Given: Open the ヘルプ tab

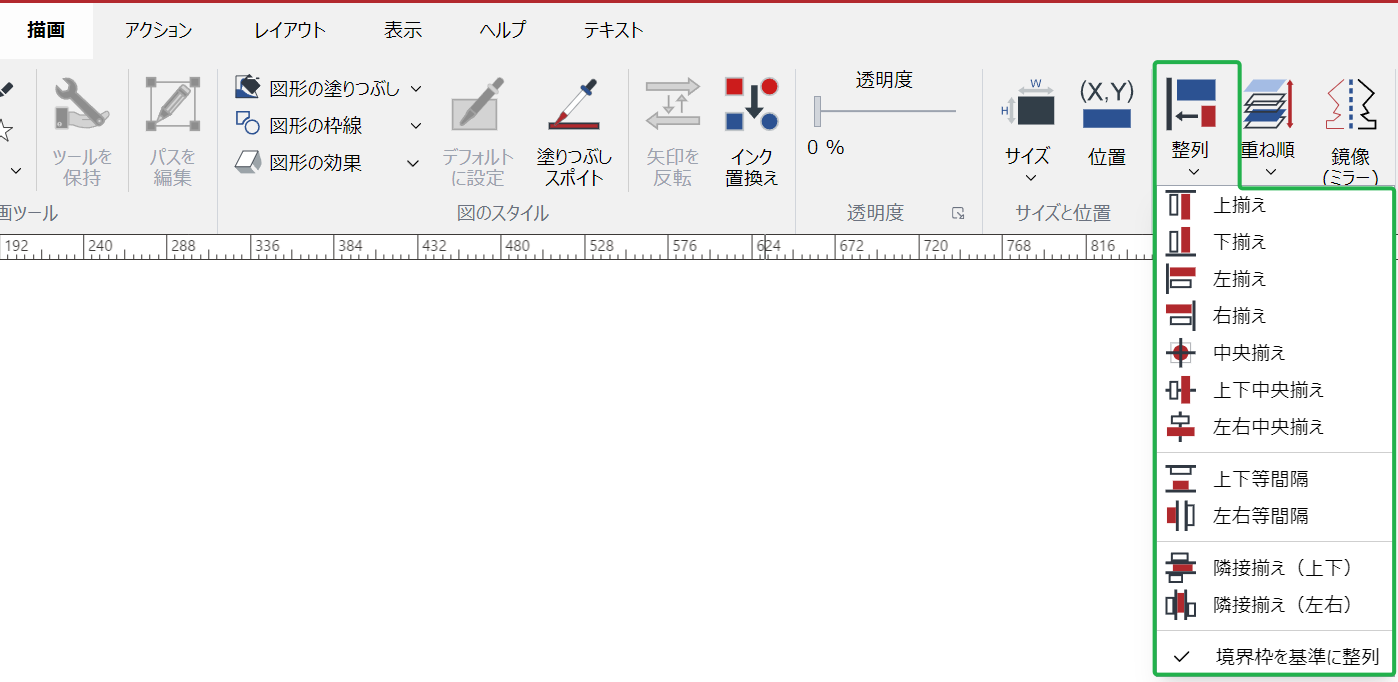Looking at the screenshot, I should click(x=502, y=30).
